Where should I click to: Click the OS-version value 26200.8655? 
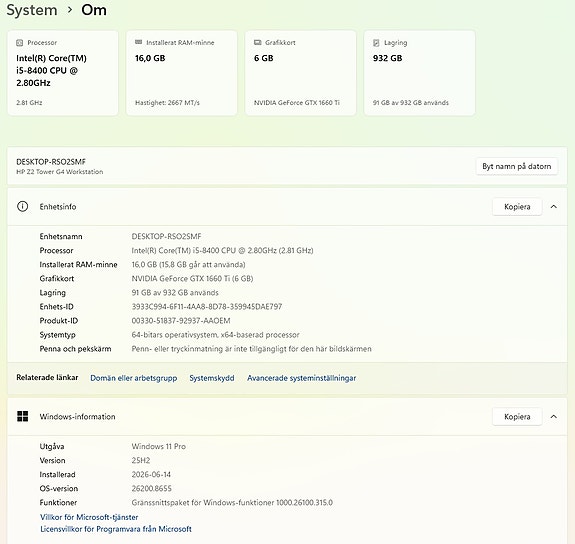tap(151, 489)
